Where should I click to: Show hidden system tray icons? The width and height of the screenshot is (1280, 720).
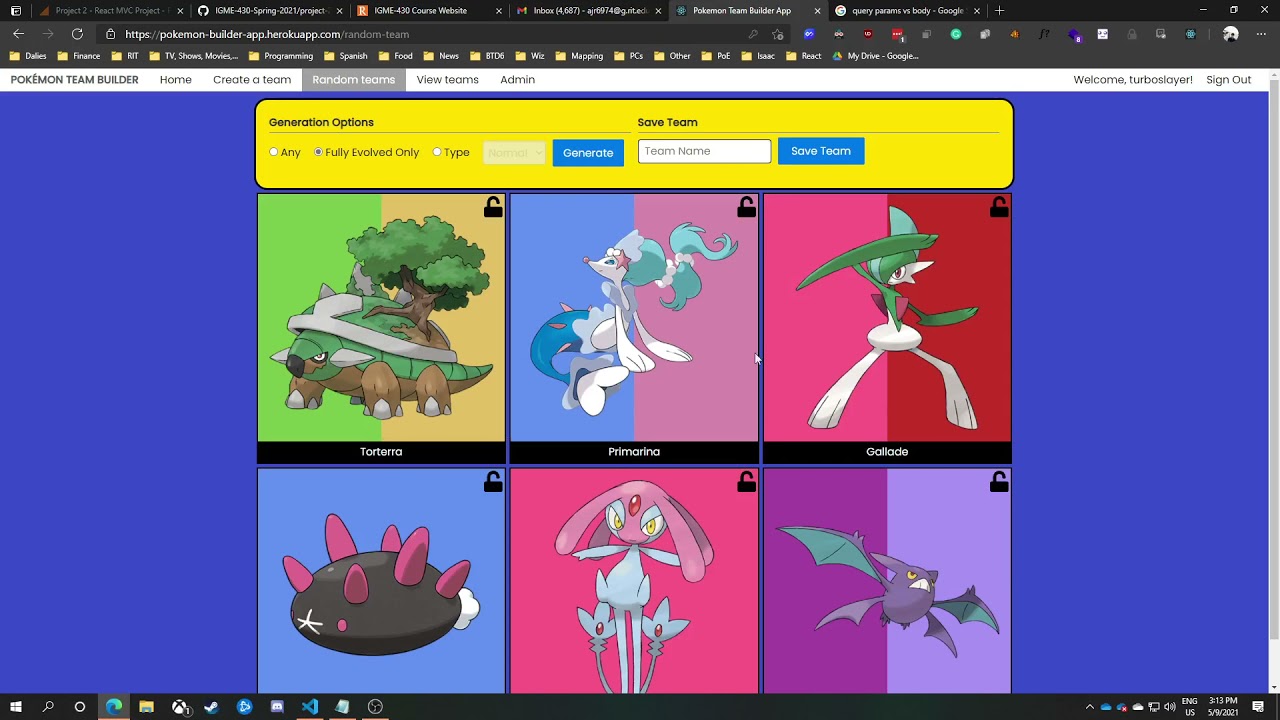tap(1090, 707)
